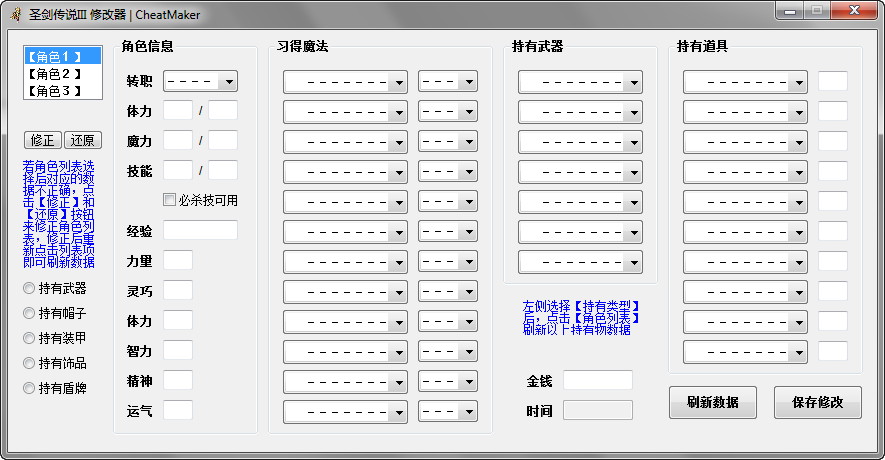The width and height of the screenshot is (885, 460).
Task: Pick the 持有盾牌 radio option
Action: click(x=29, y=388)
